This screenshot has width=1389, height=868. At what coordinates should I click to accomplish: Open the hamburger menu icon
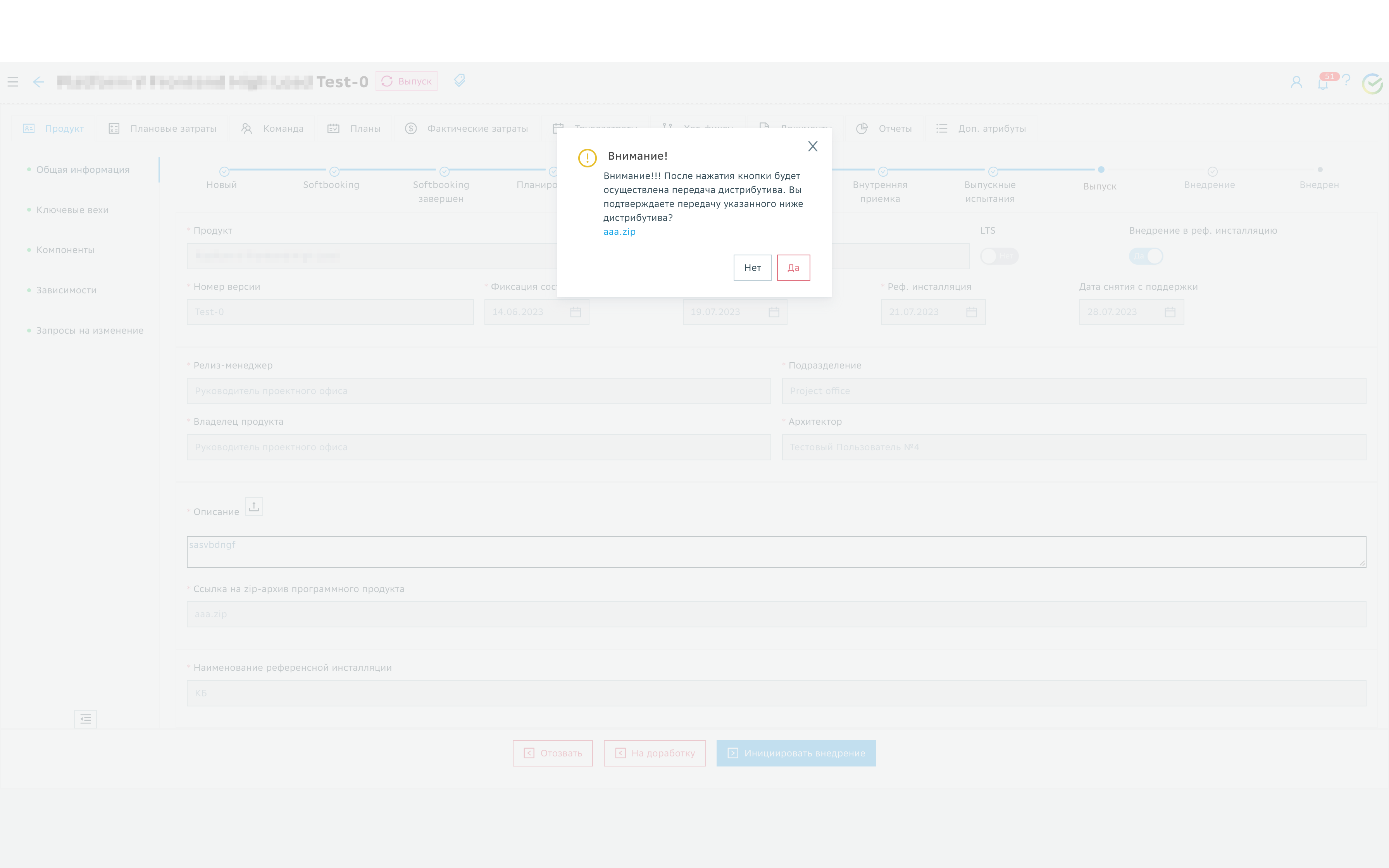tap(13, 82)
